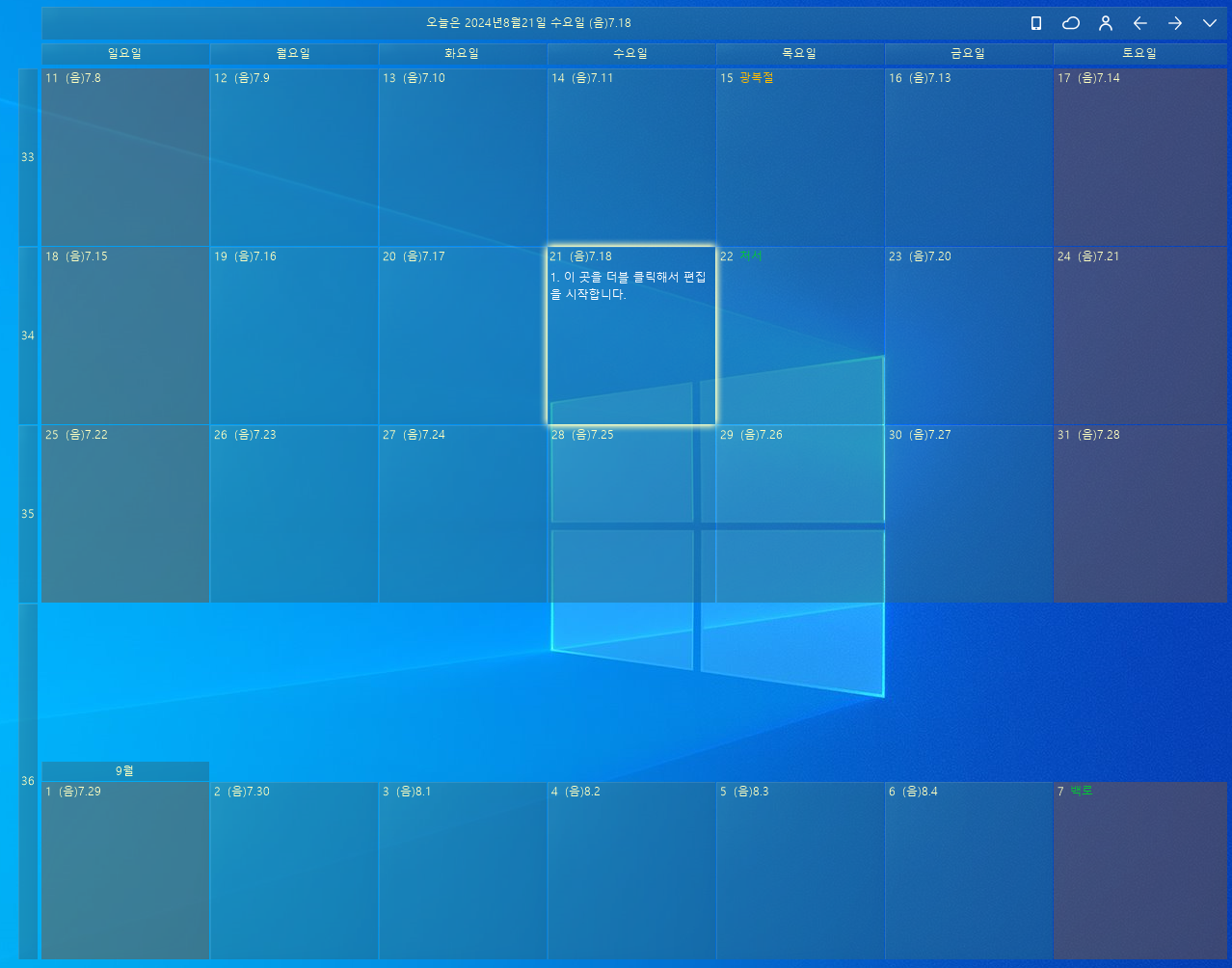Screen dimensions: 1232x968
Task: Select August 31 day cell
Action: (1140, 514)
